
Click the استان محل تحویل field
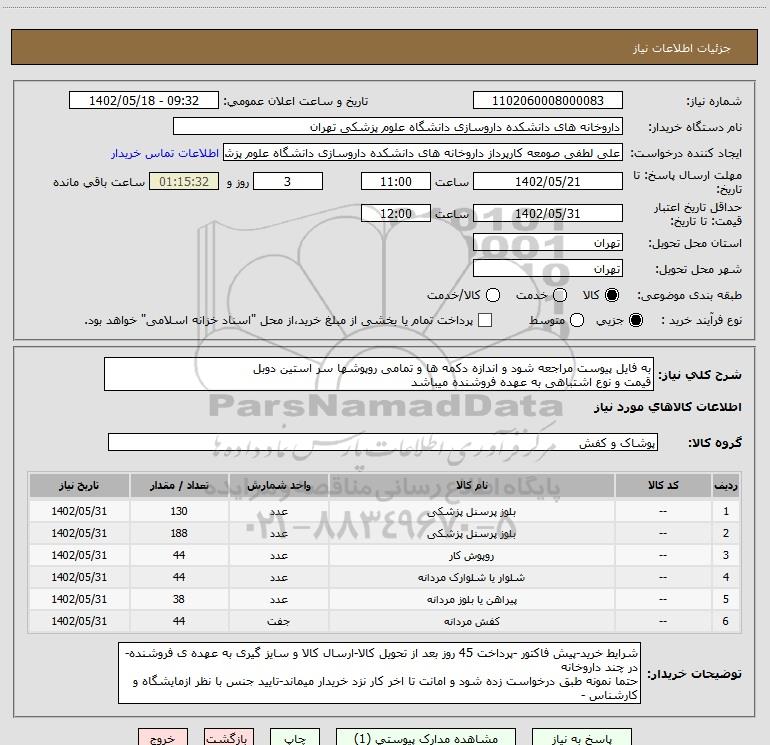(548, 243)
